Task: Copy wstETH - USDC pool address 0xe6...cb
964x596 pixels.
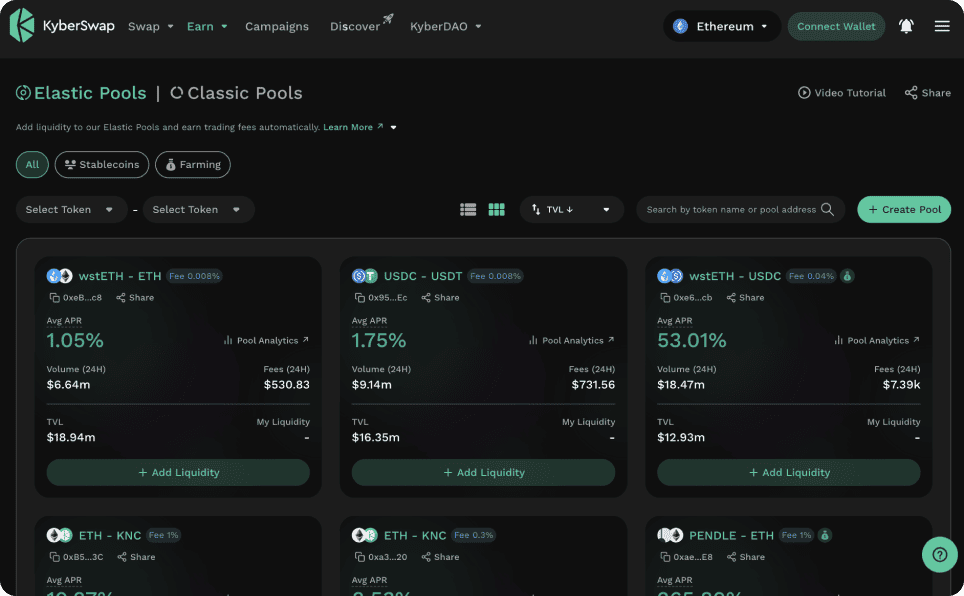Action: pos(665,298)
